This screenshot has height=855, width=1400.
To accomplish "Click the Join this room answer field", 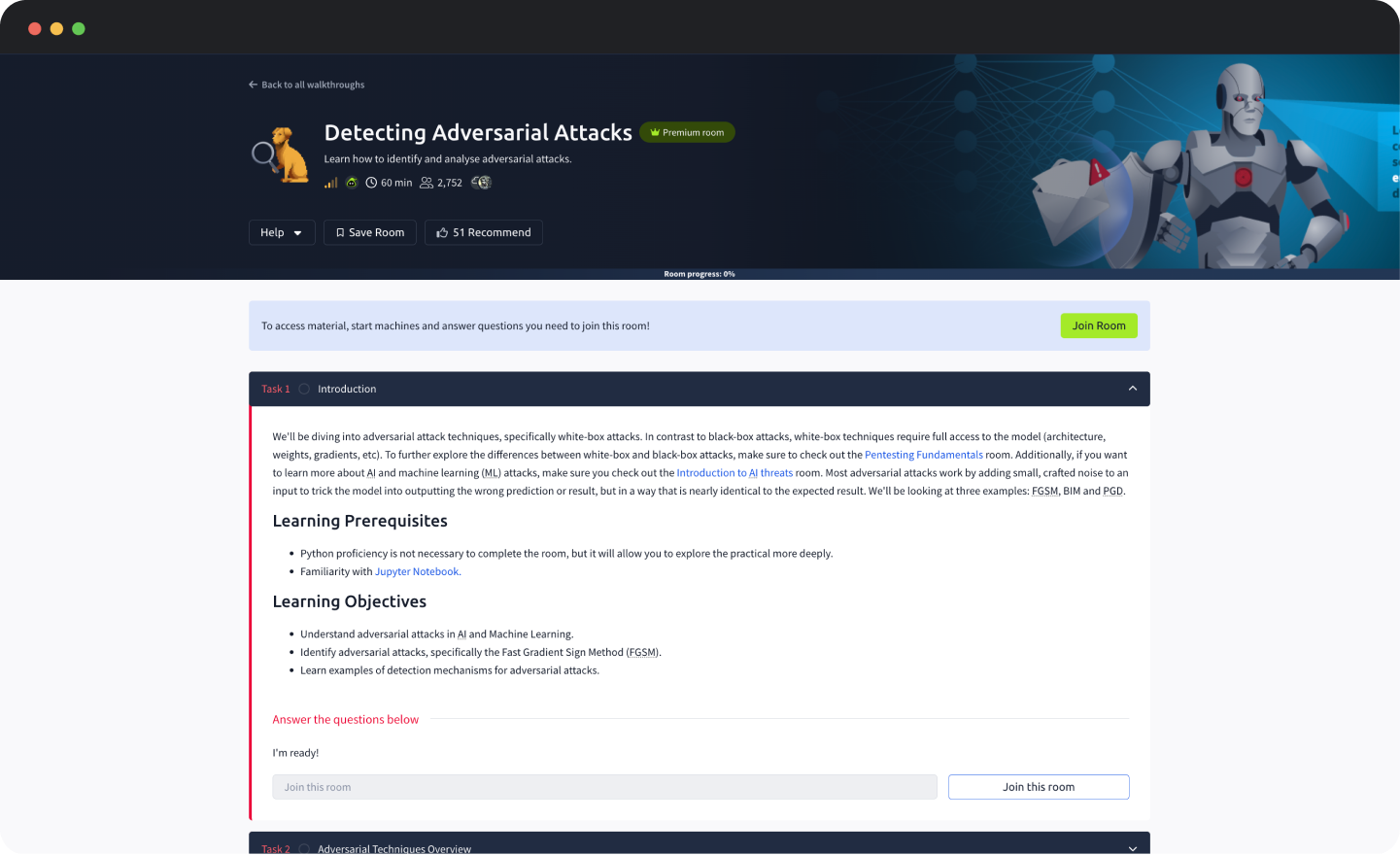I will pyautogui.click(x=604, y=787).
